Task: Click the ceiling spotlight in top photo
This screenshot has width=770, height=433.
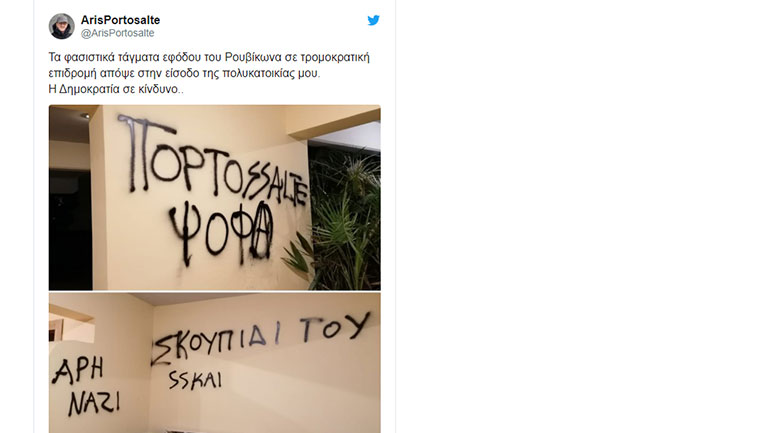Action: (85, 116)
